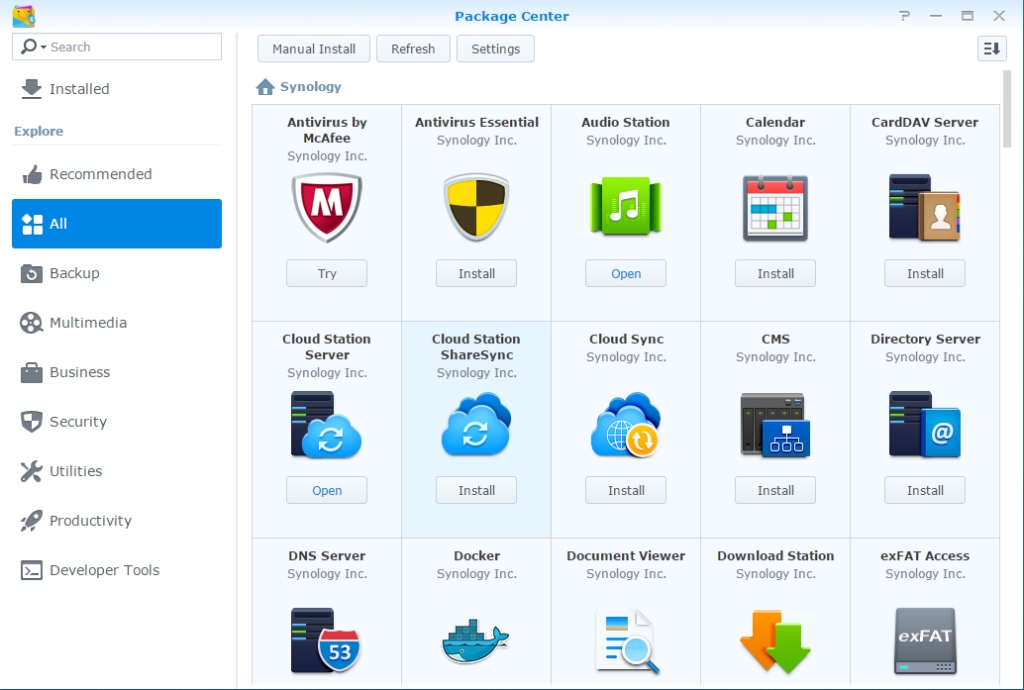
Task: Open the Settings button in toolbar
Action: click(x=495, y=49)
